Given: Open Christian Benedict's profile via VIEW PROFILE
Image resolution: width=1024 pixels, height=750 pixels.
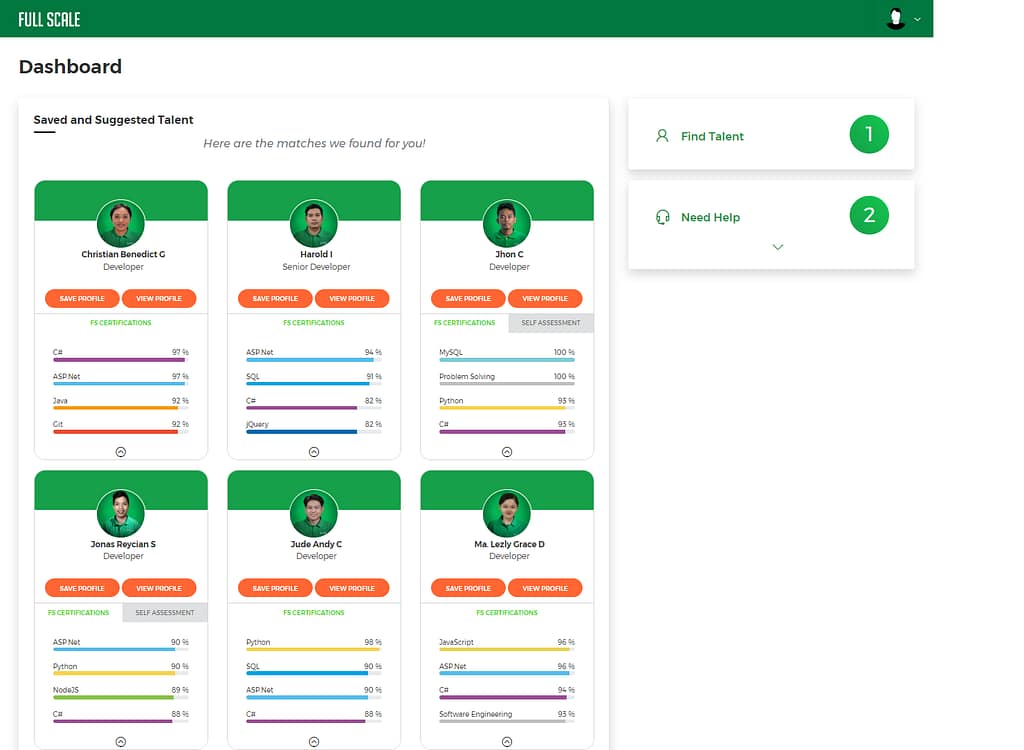Looking at the screenshot, I should tap(159, 298).
